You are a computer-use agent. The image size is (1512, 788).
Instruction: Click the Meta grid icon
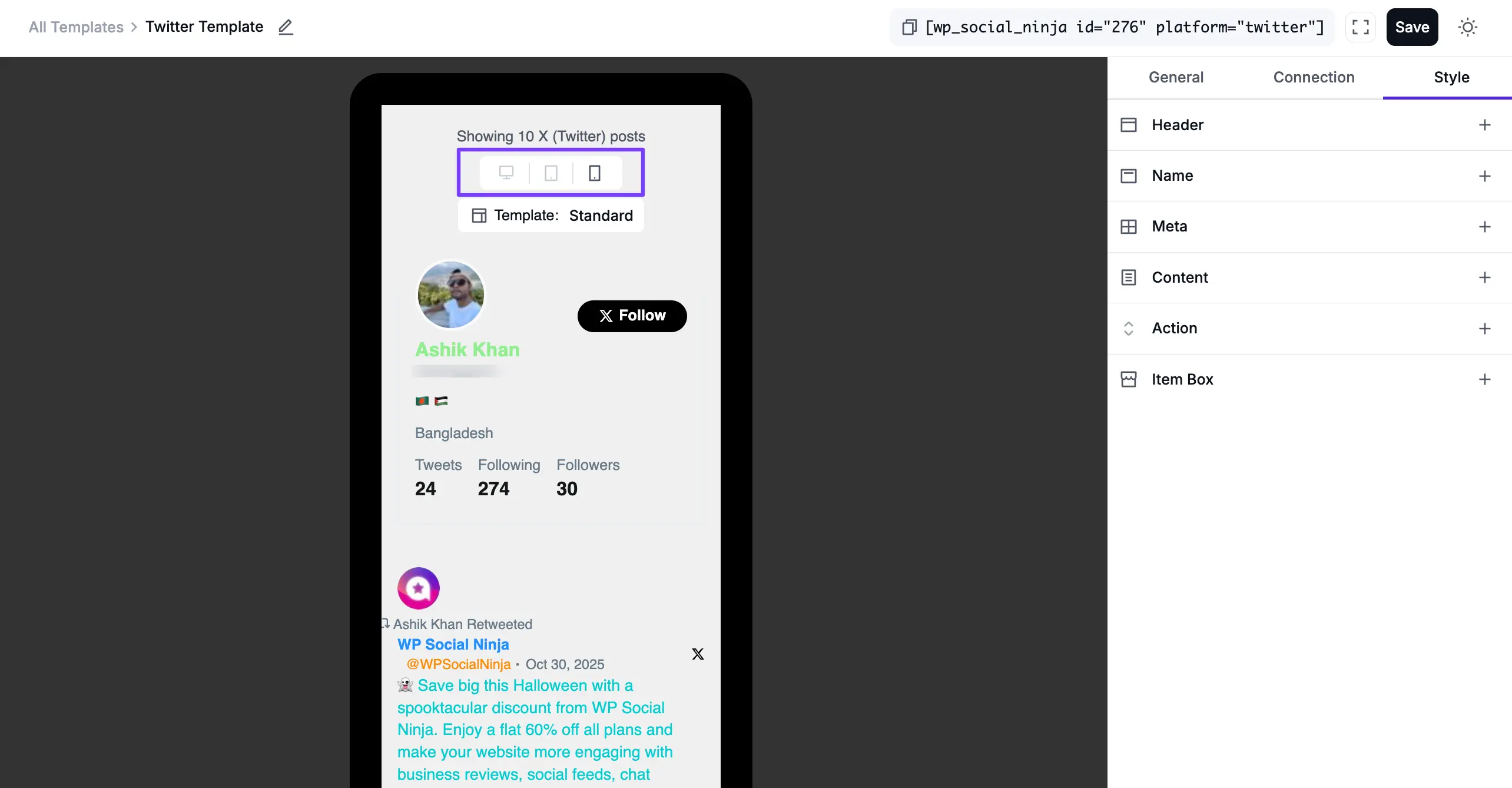tap(1128, 227)
